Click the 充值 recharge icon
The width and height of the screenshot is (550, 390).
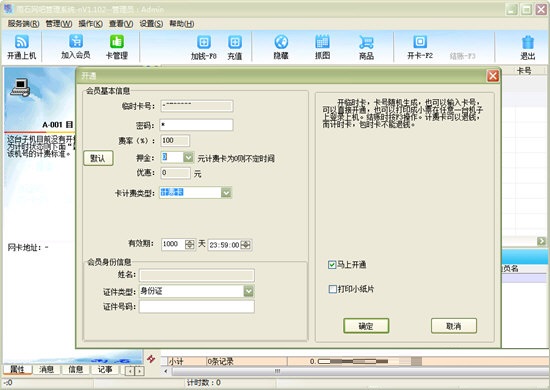(x=235, y=42)
